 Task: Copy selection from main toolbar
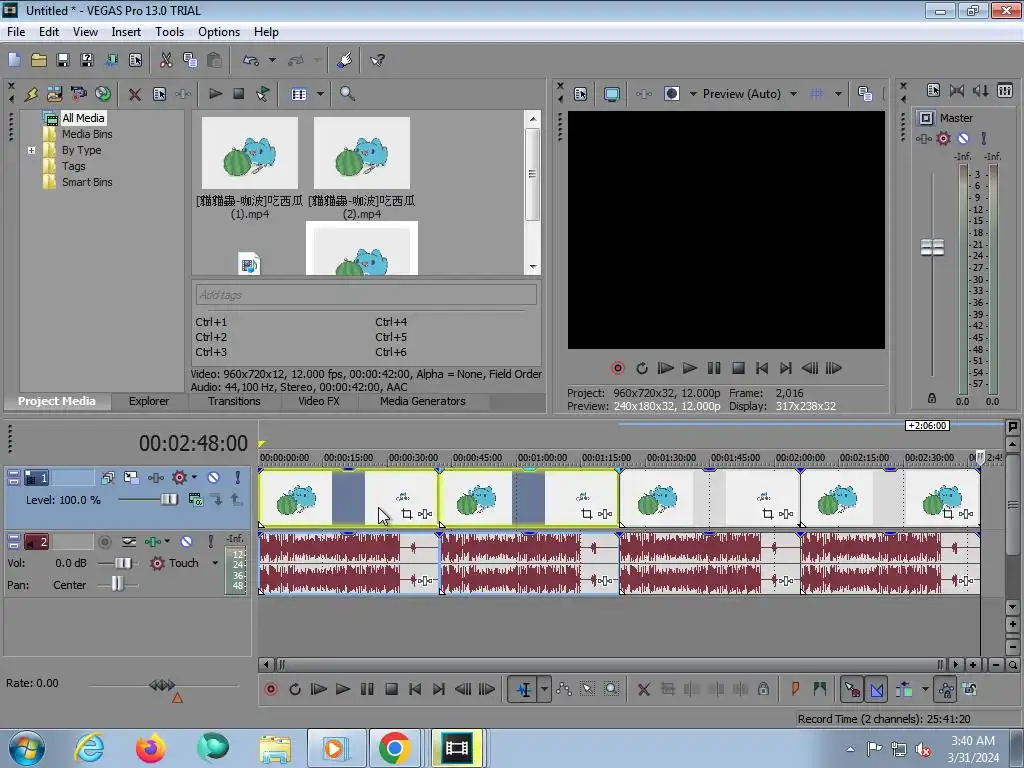point(190,60)
